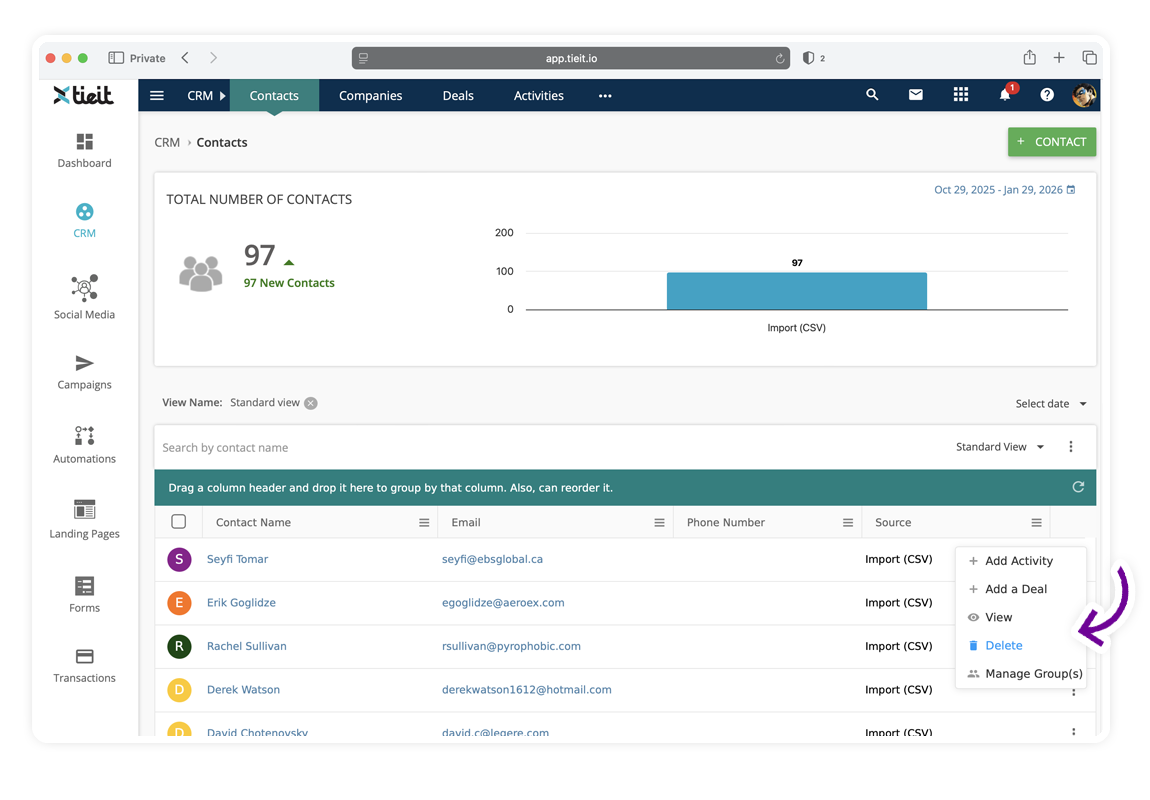Open the Dashboard from the sidebar

click(84, 150)
